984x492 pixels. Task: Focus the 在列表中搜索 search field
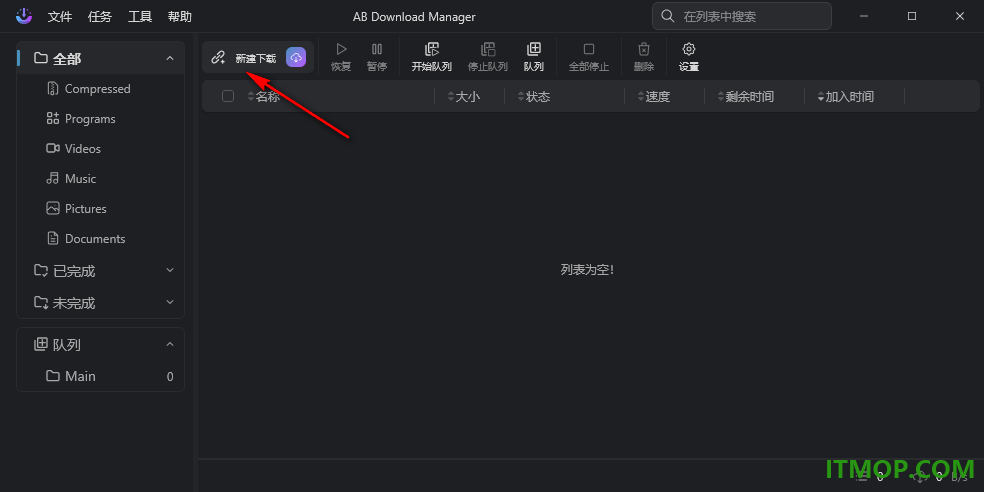742,16
